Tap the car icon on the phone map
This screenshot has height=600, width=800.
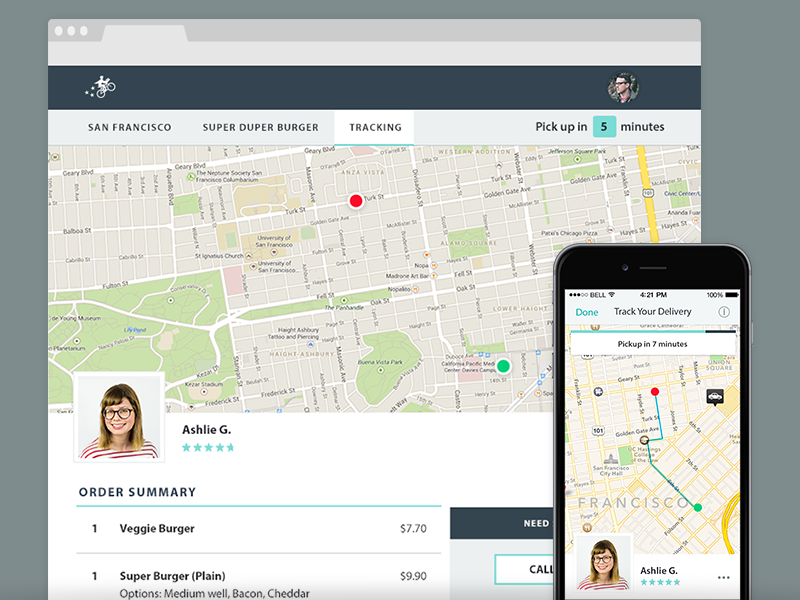714,397
